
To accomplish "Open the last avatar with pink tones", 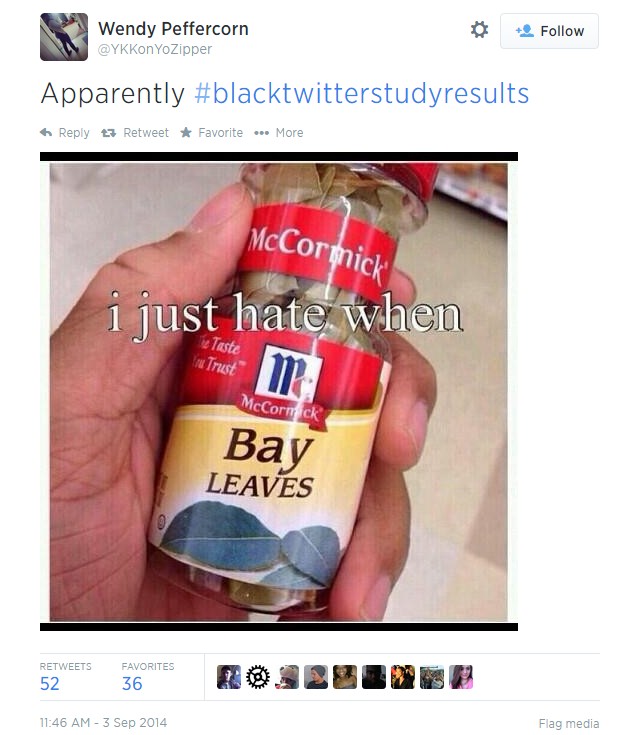I will click(461, 677).
